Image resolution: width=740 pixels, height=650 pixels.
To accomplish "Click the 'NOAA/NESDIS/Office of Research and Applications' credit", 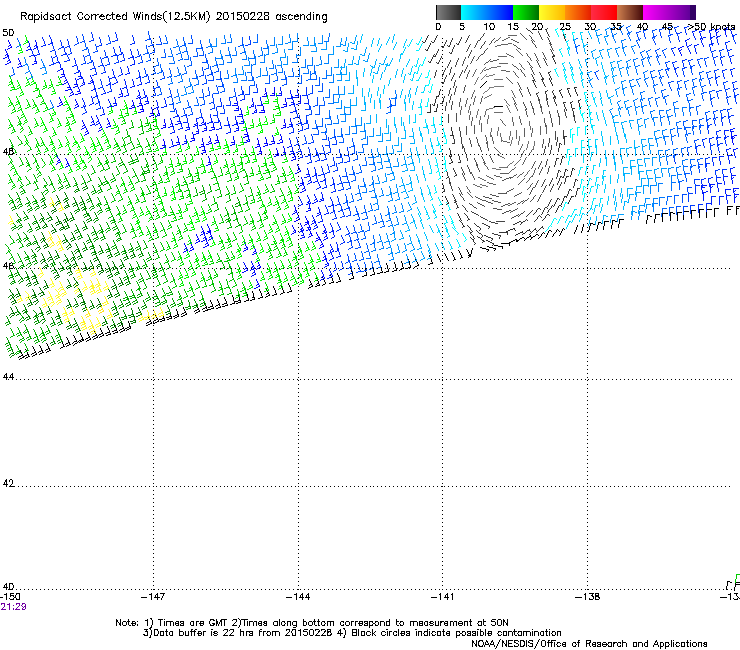I will coord(589,644).
